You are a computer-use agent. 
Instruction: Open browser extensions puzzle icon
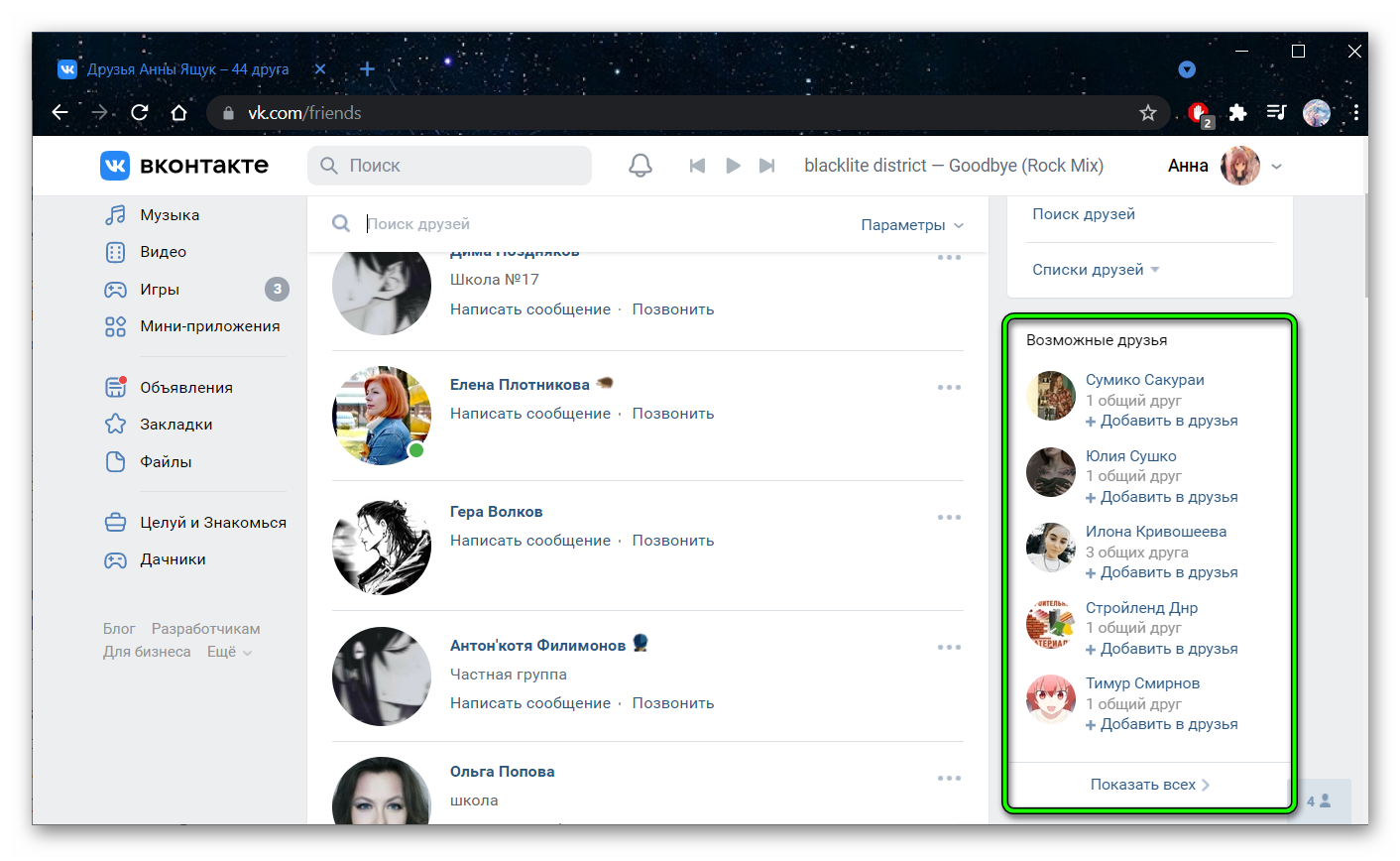(1237, 113)
